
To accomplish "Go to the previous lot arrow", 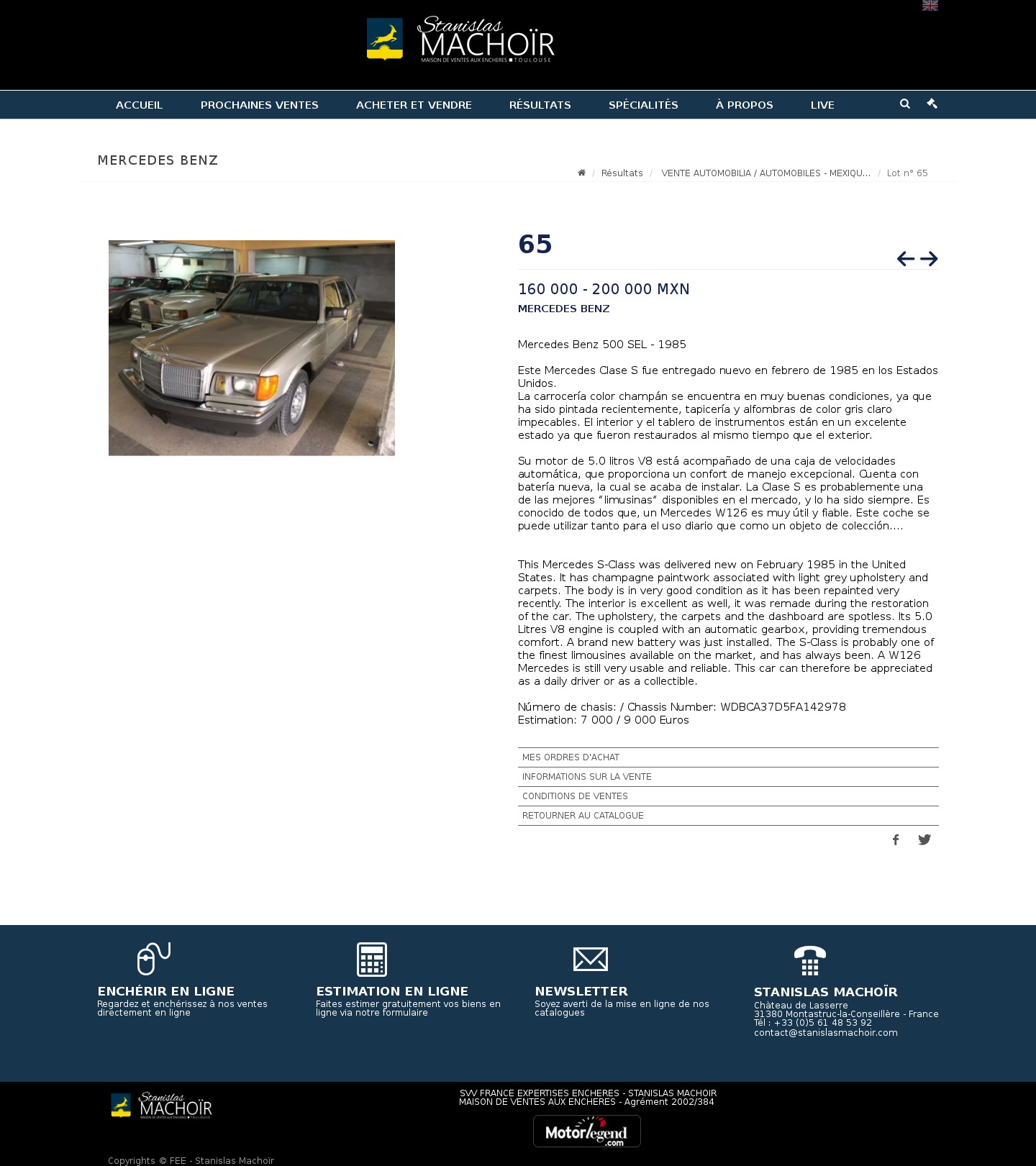I will point(906,259).
